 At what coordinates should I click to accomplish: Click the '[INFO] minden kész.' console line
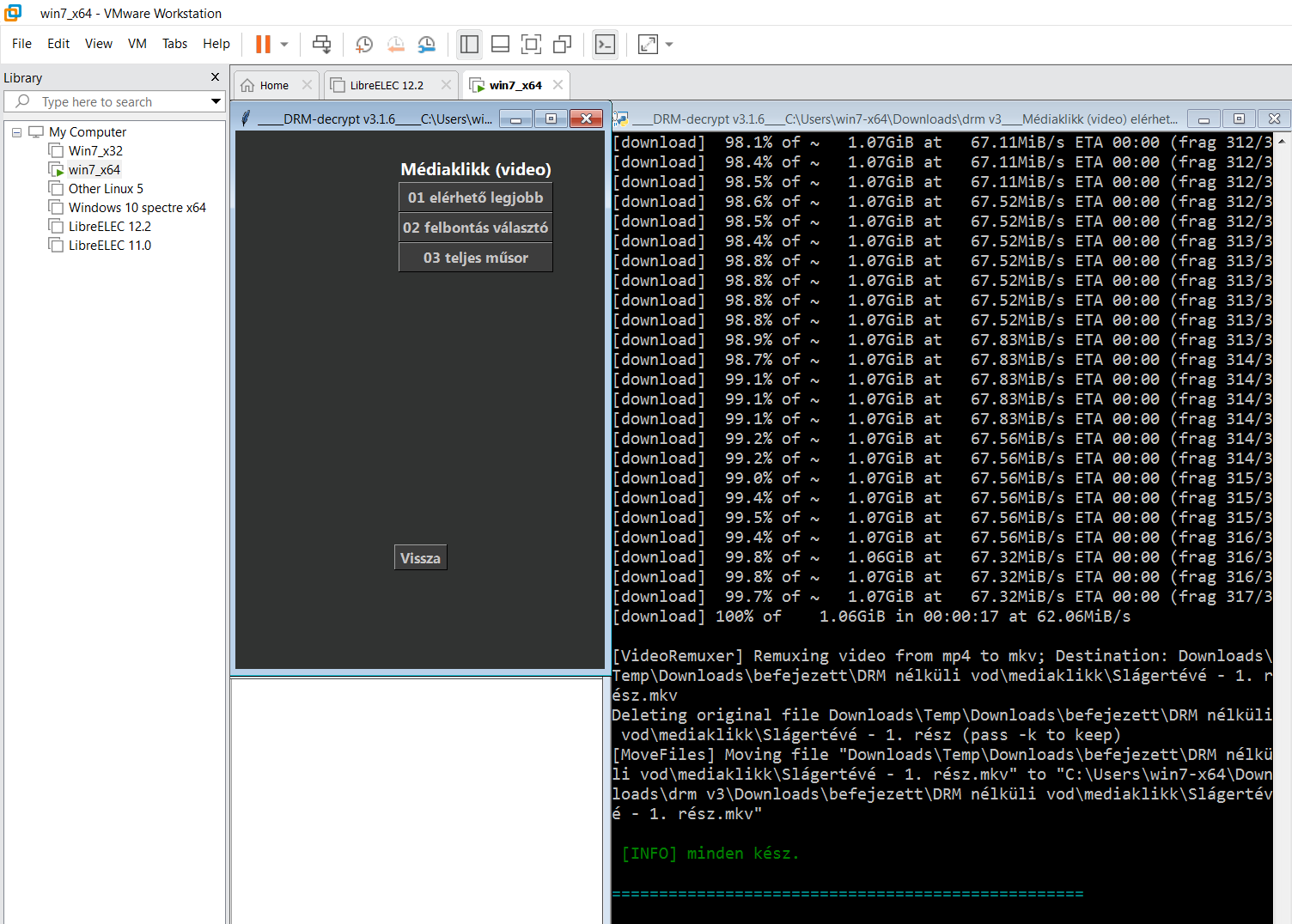coord(710,854)
